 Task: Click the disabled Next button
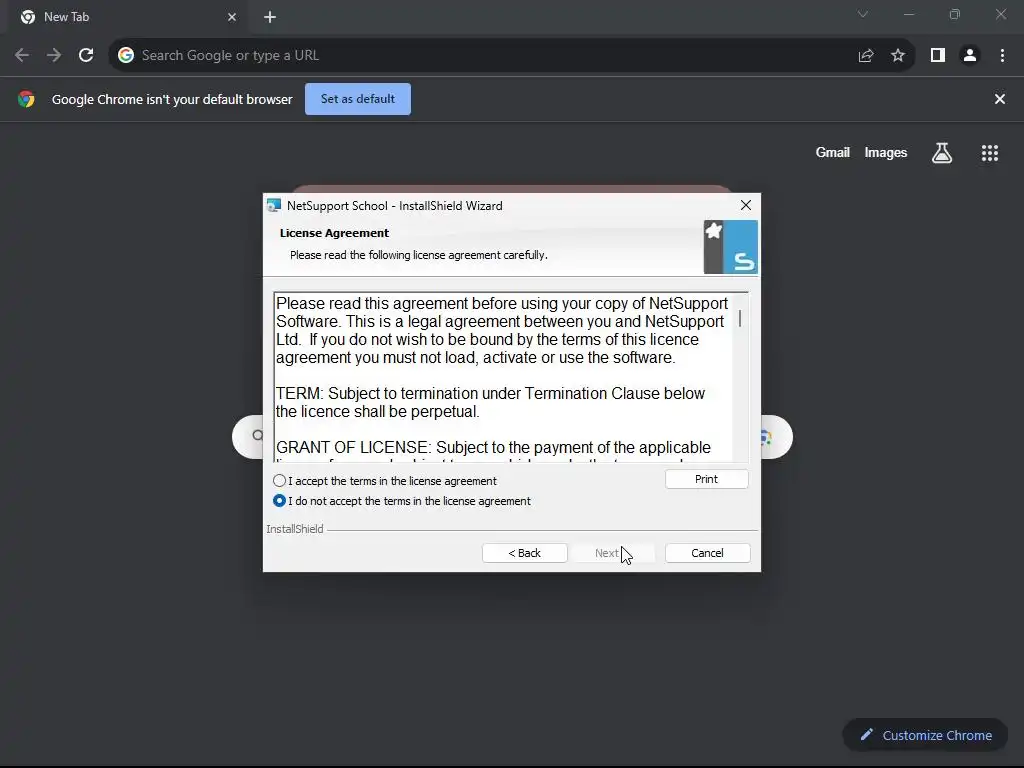pyautogui.click(x=613, y=553)
